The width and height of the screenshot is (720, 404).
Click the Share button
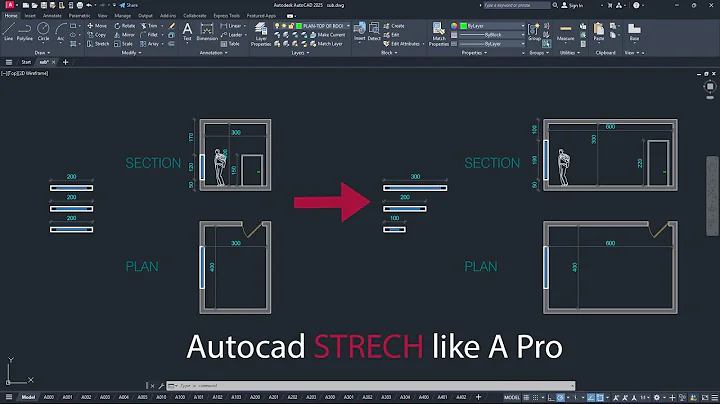pyautogui.click(x=129, y=5)
